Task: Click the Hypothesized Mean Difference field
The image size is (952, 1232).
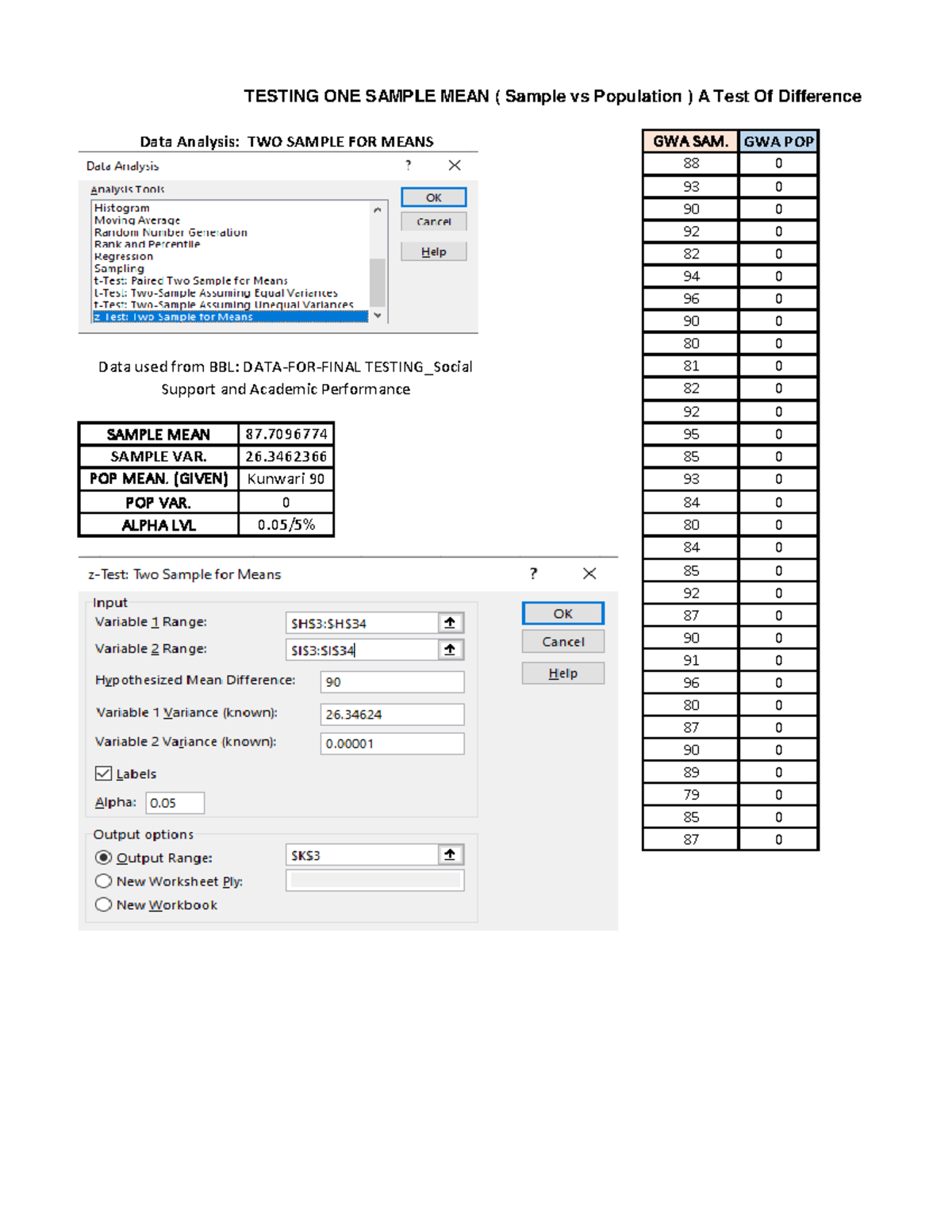Action: [392, 682]
